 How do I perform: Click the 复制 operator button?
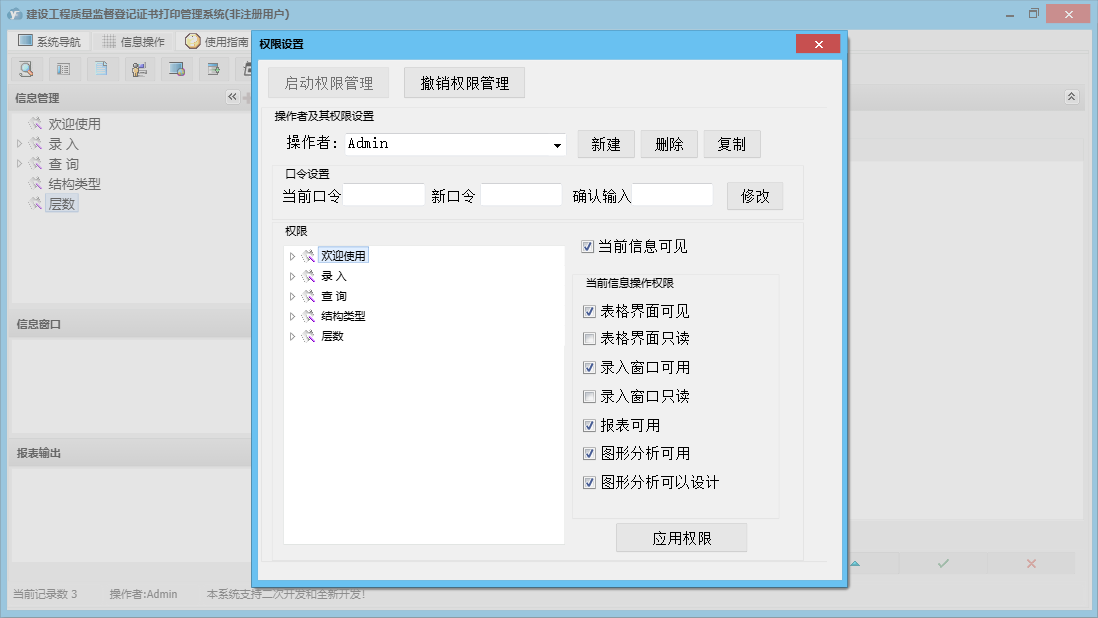tap(732, 144)
